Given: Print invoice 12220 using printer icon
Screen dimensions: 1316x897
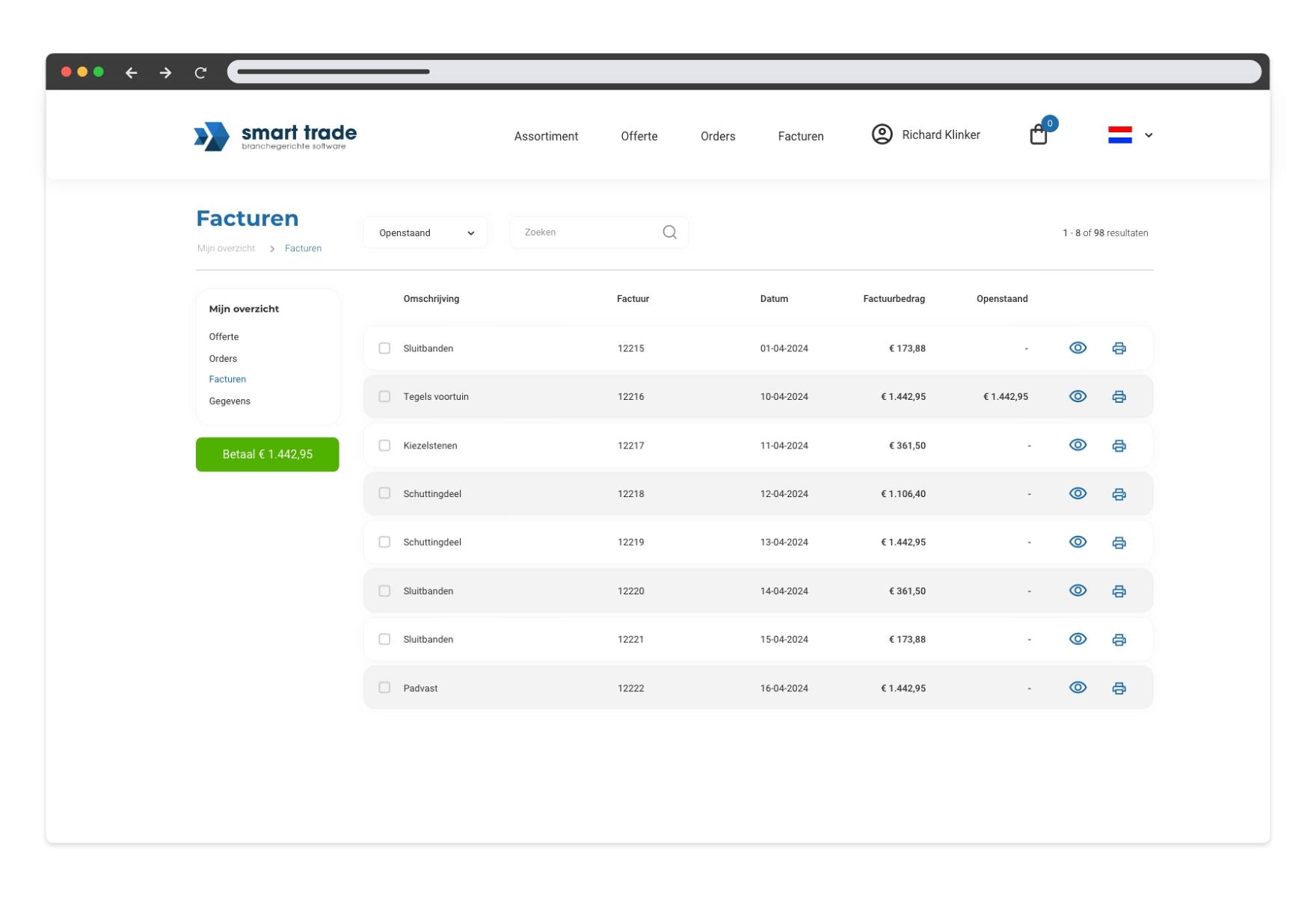Looking at the screenshot, I should pyautogui.click(x=1119, y=591).
